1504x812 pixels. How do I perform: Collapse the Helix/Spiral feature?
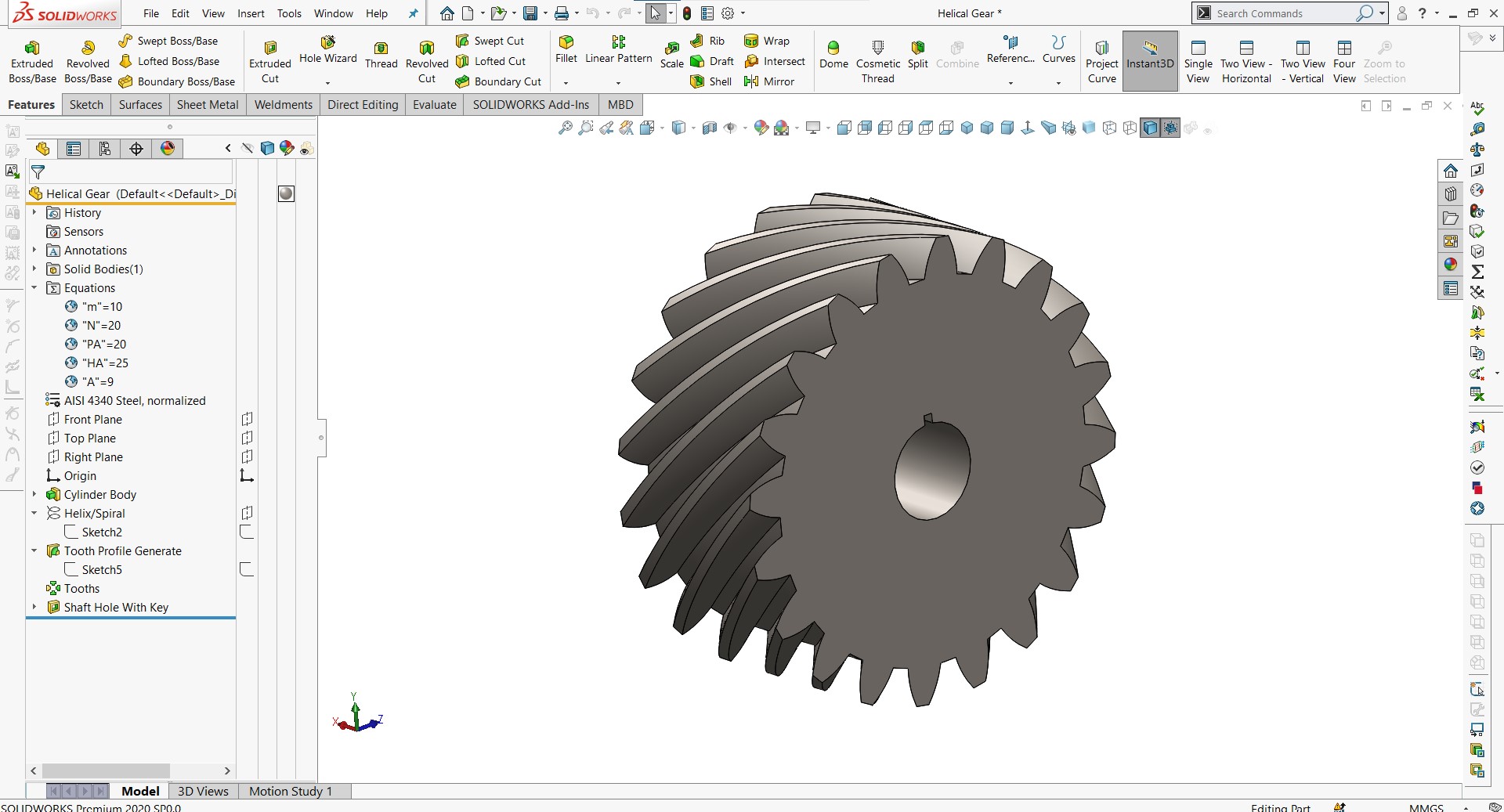click(x=34, y=513)
